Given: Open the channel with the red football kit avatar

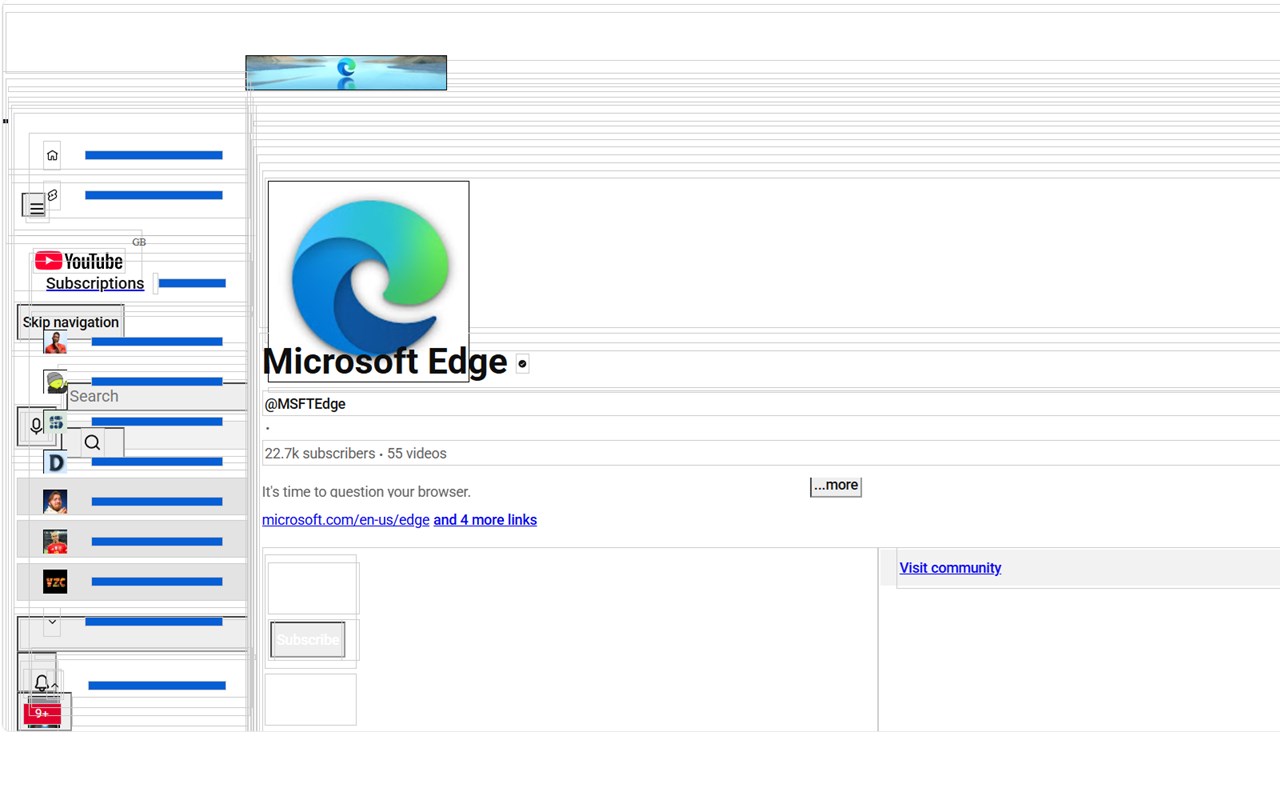Looking at the screenshot, I should click(55, 542).
